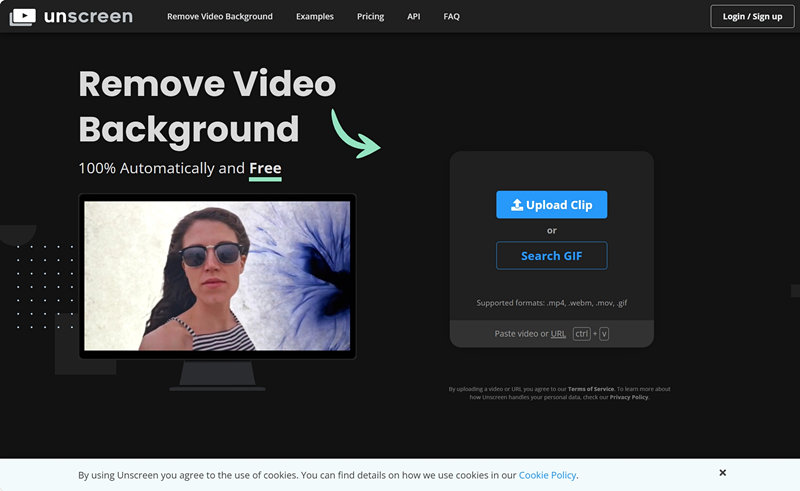Open the Terms of Service link

pos(591,389)
